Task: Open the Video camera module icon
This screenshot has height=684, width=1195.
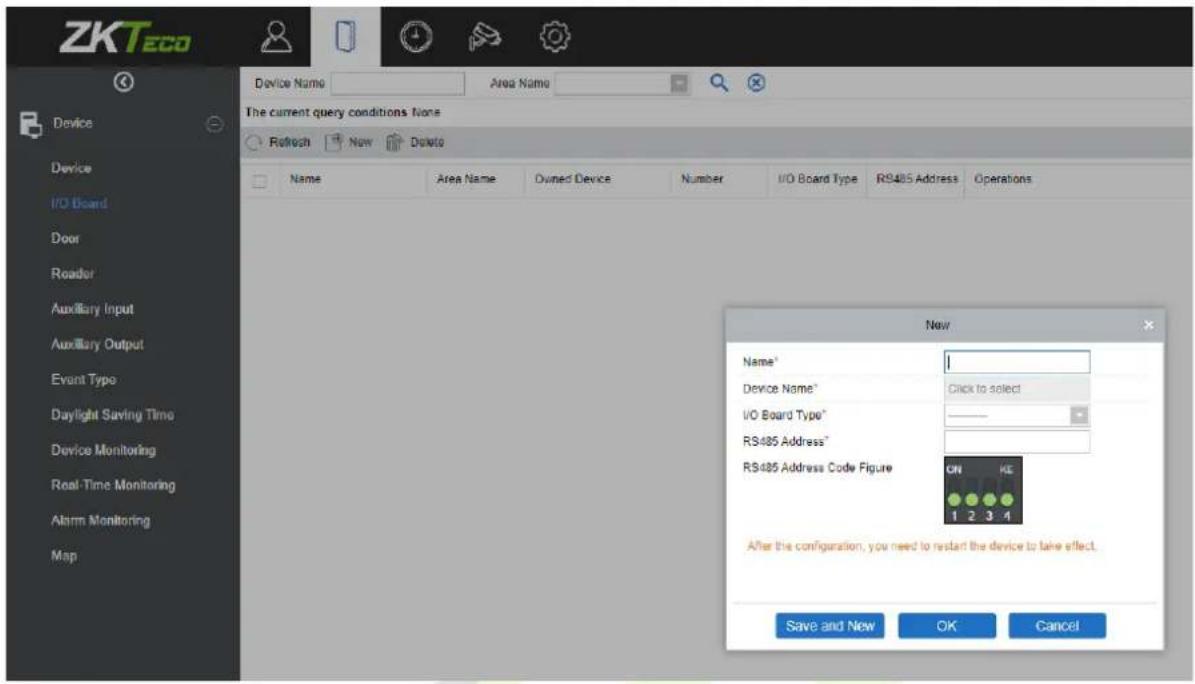Action: [x=485, y=37]
